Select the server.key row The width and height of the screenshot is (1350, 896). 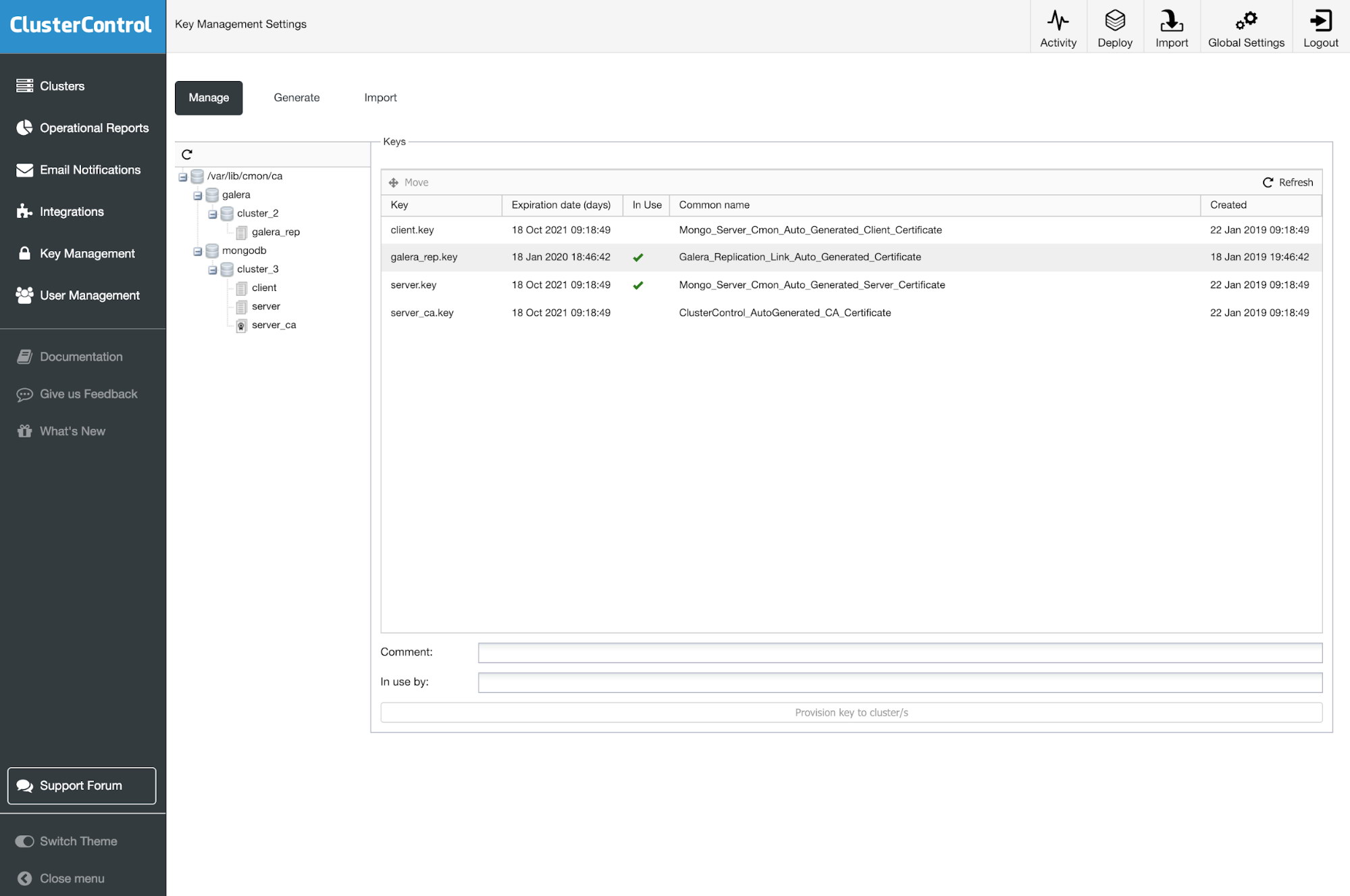pyautogui.click(x=851, y=285)
